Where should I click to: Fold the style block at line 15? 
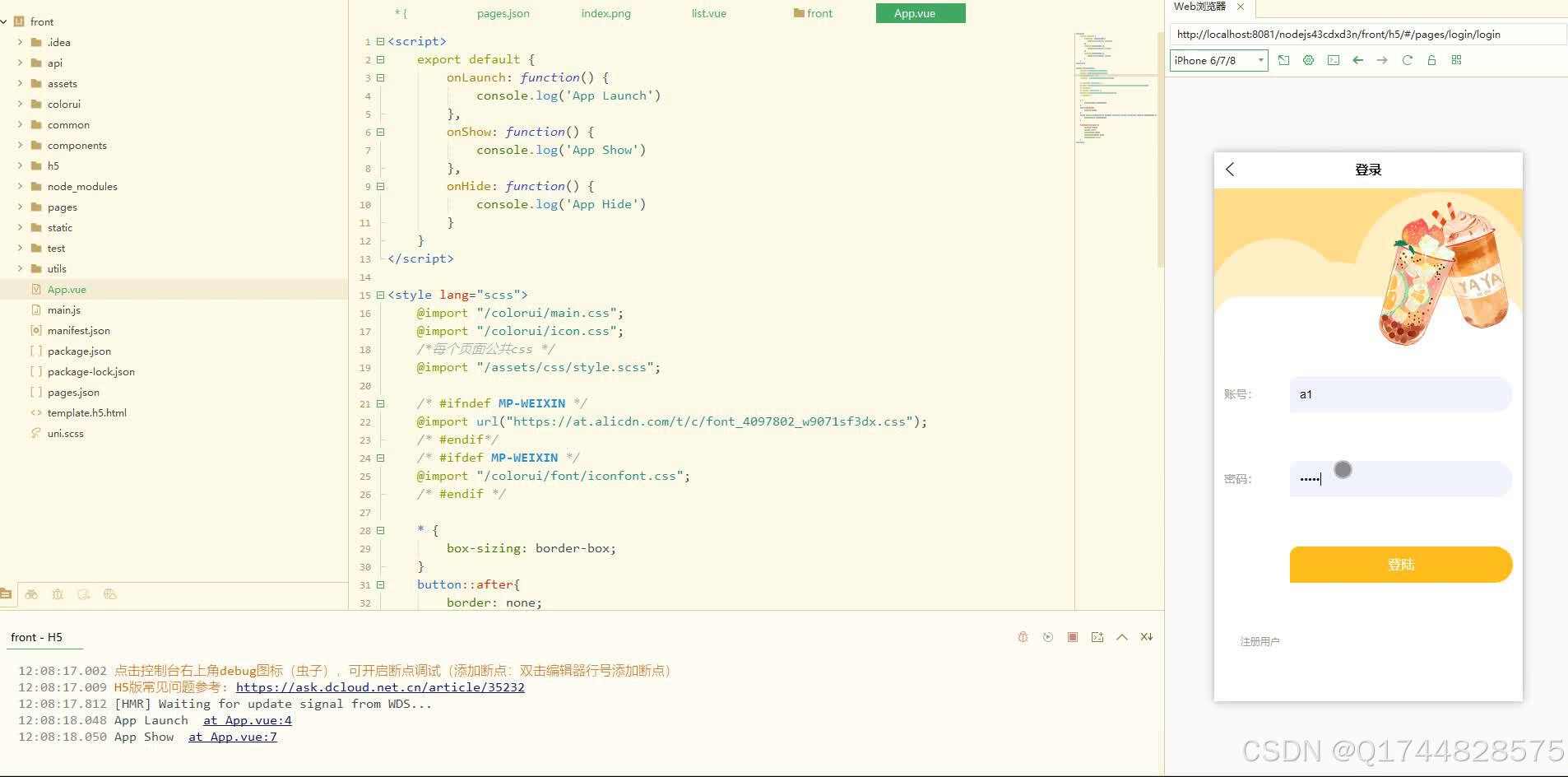click(380, 295)
